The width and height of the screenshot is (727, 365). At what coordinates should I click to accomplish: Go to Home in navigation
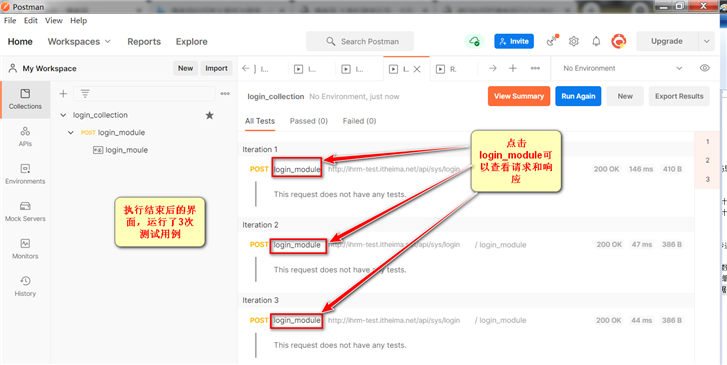pos(20,41)
